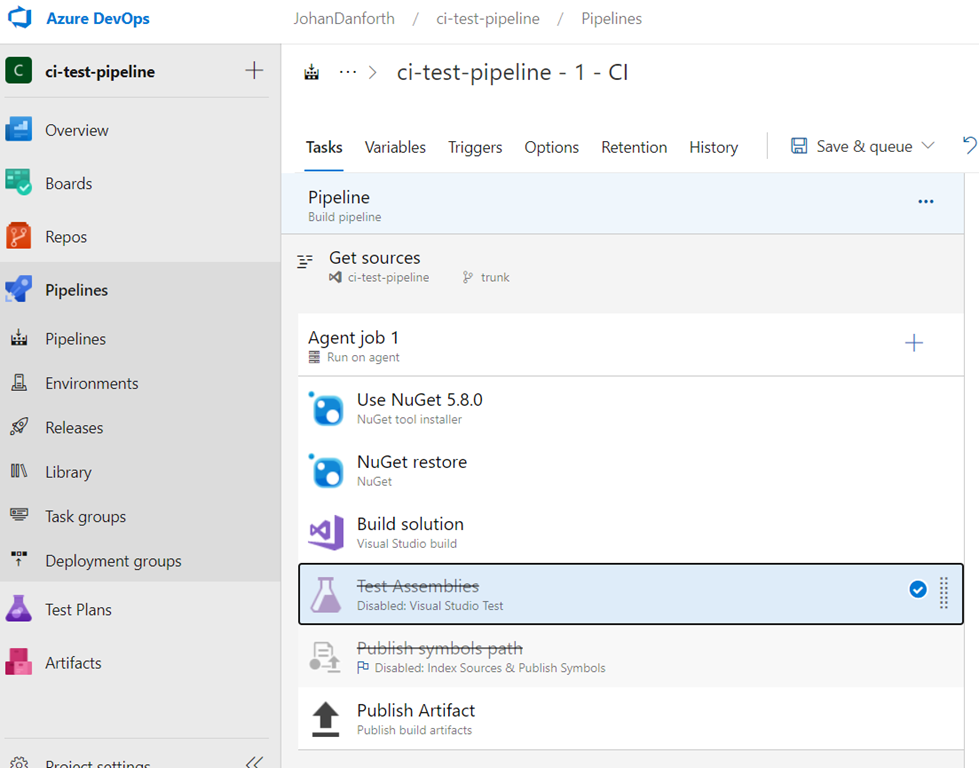Open JohanDanforth organization breadcrumb link

(x=344, y=19)
